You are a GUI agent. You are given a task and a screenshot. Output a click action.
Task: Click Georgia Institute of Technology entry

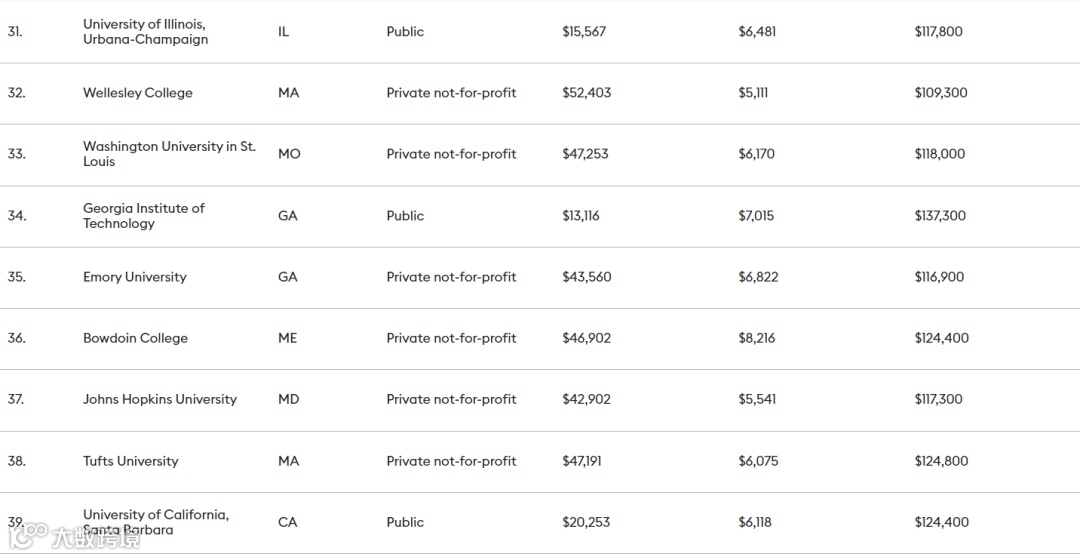[143, 215]
